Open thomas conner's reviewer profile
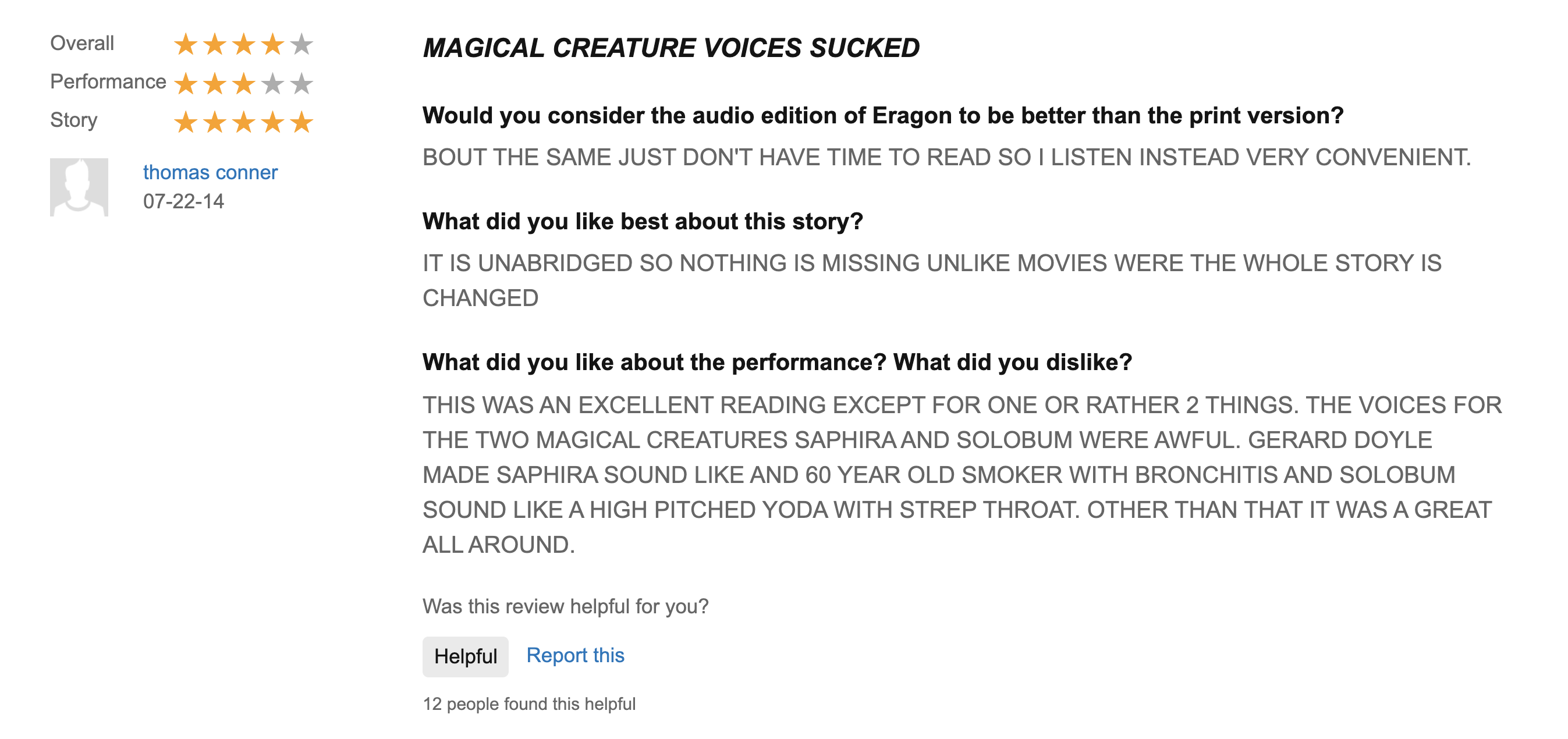 click(210, 172)
